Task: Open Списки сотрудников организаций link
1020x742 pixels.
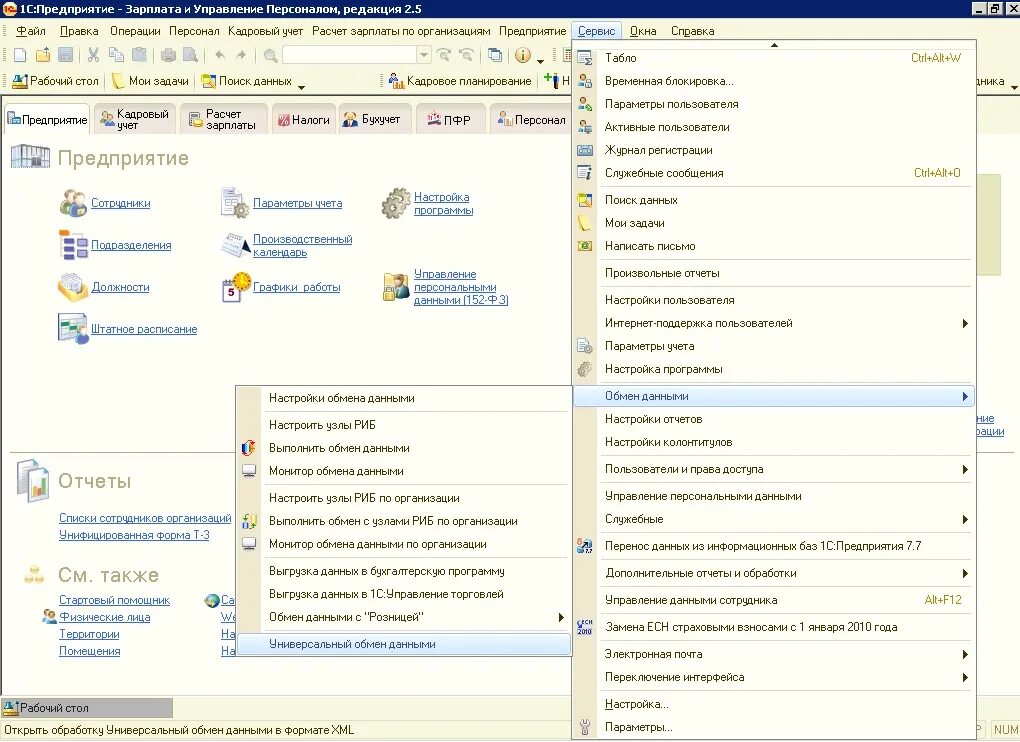Action: 145,518
